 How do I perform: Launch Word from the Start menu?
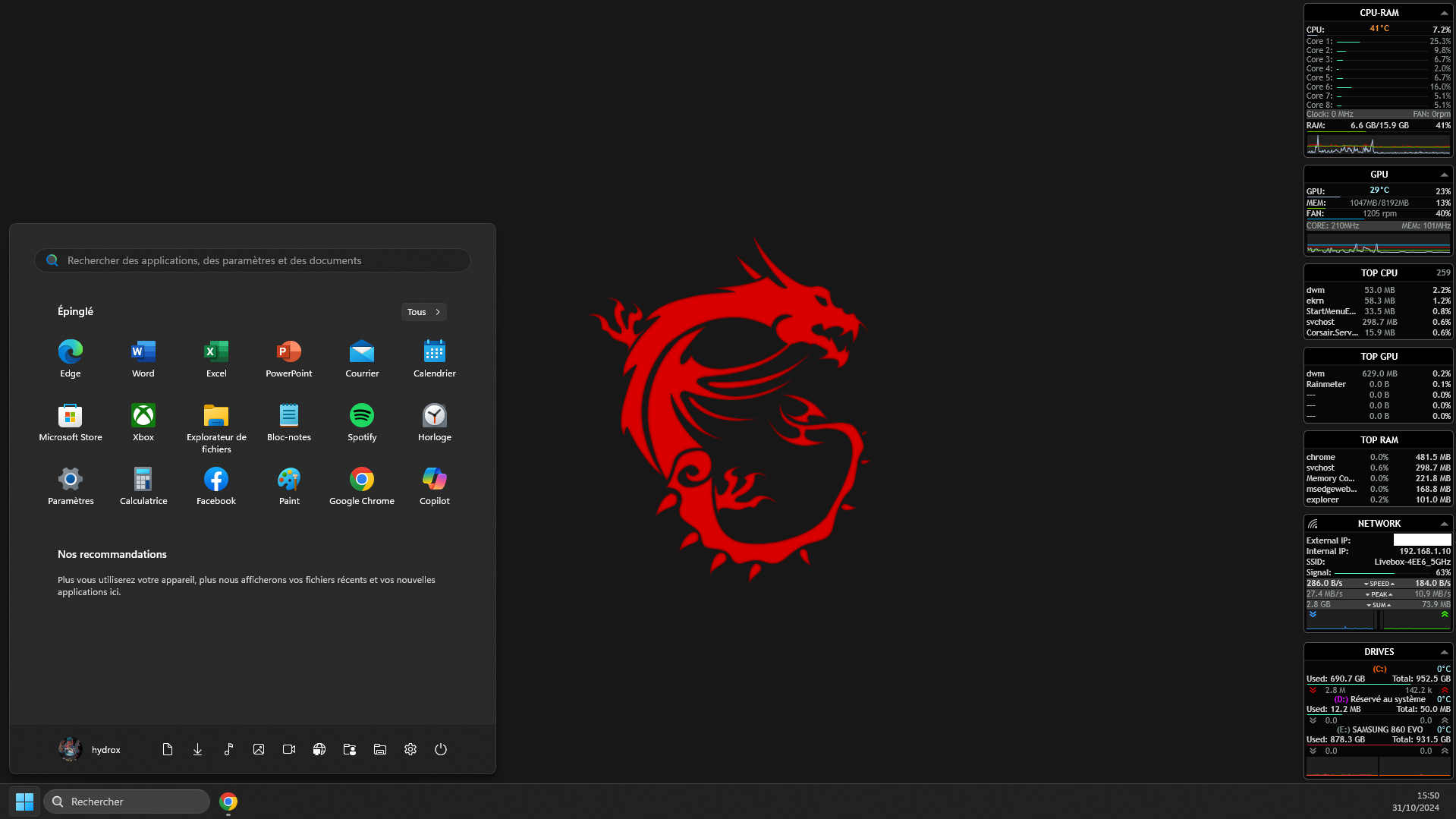click(x=143, y=358)
